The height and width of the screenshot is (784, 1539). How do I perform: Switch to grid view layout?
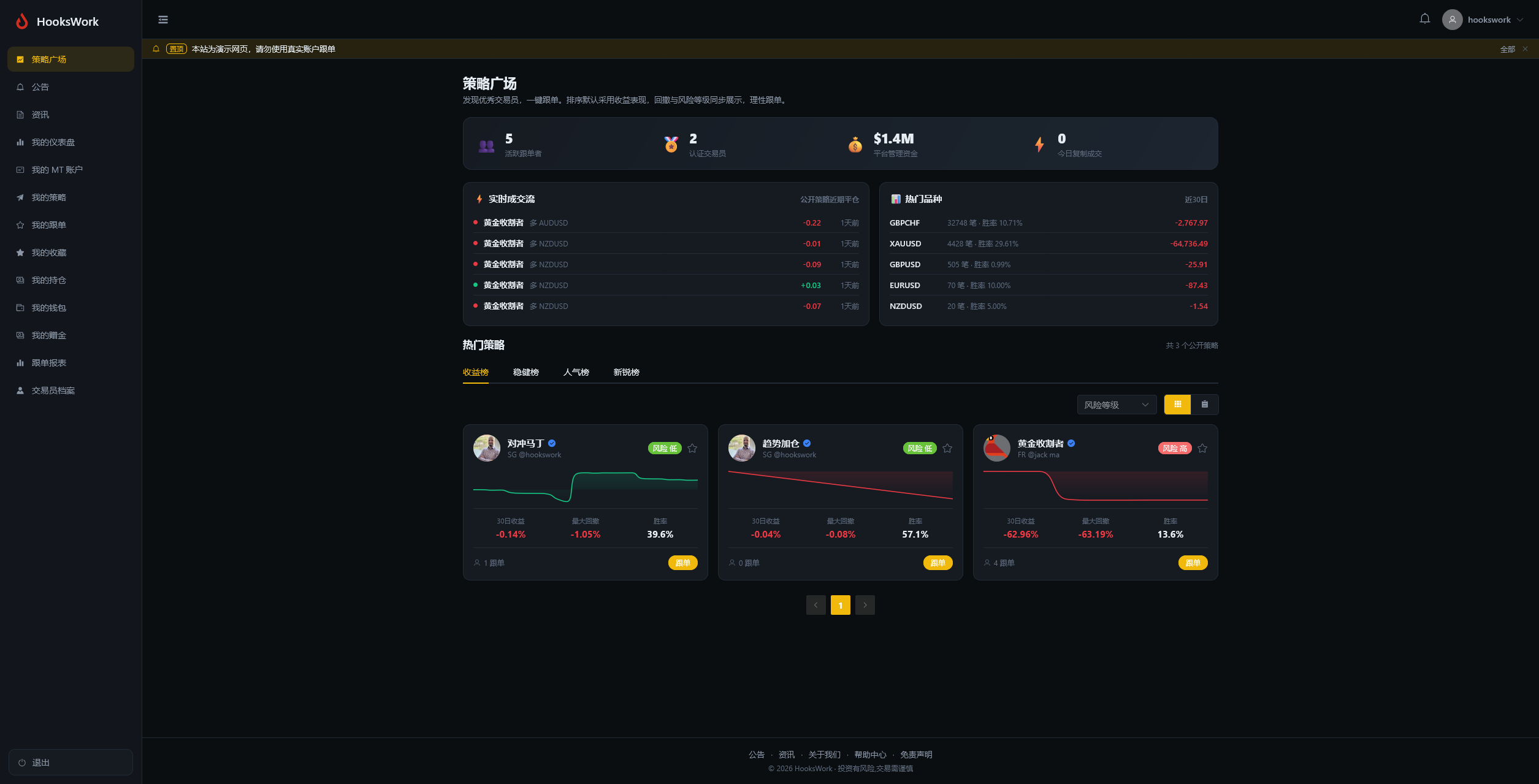coord(1177,405)
